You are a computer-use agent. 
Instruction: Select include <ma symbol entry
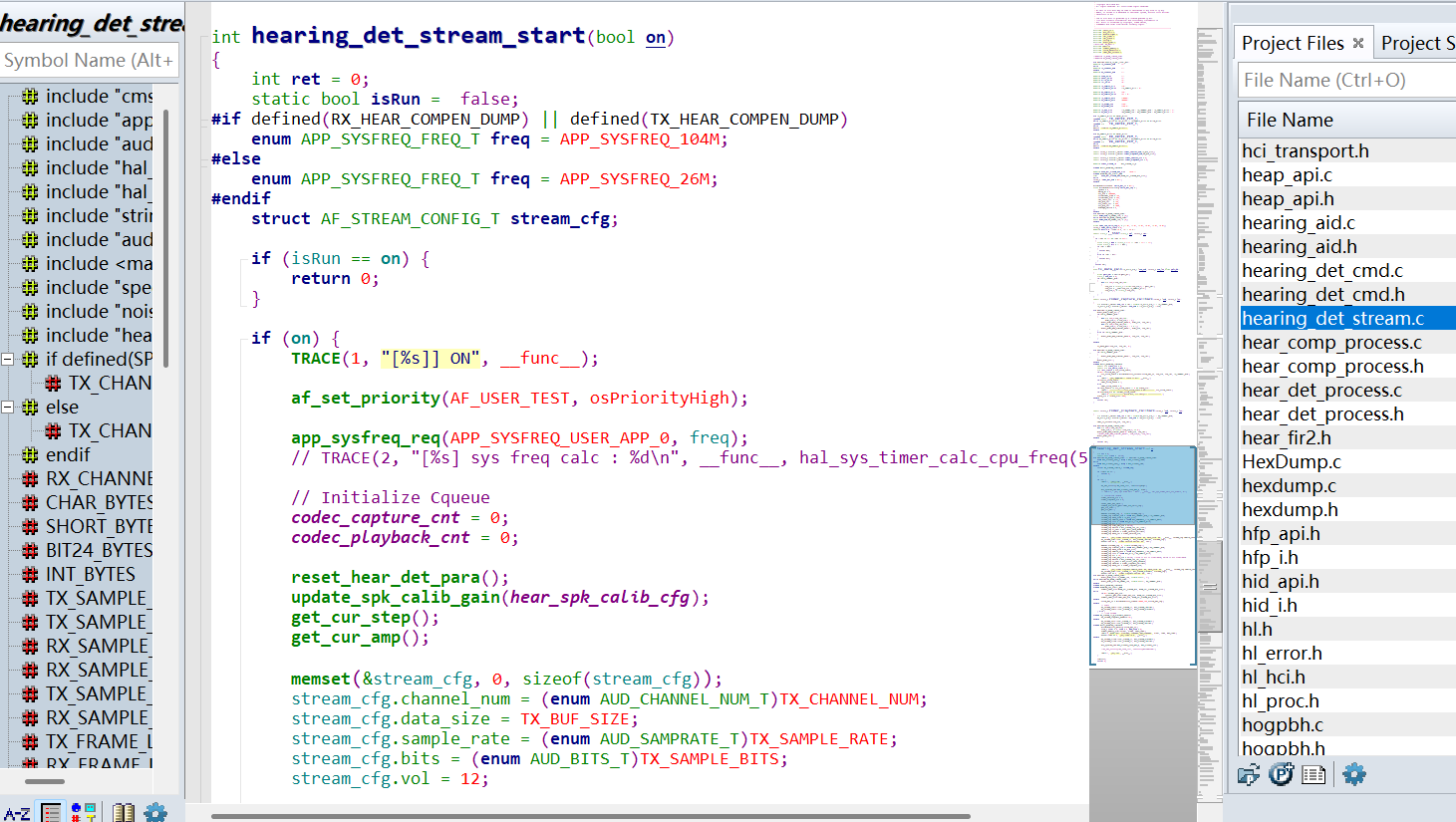tap(88, 263)
